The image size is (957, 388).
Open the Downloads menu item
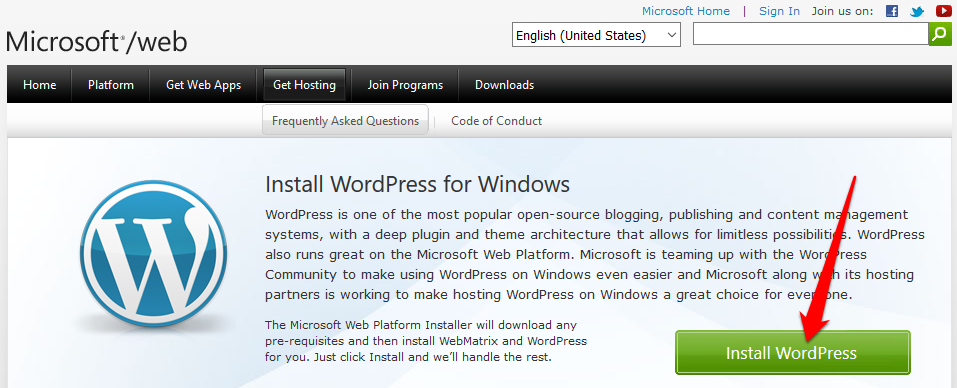point(504,85)
